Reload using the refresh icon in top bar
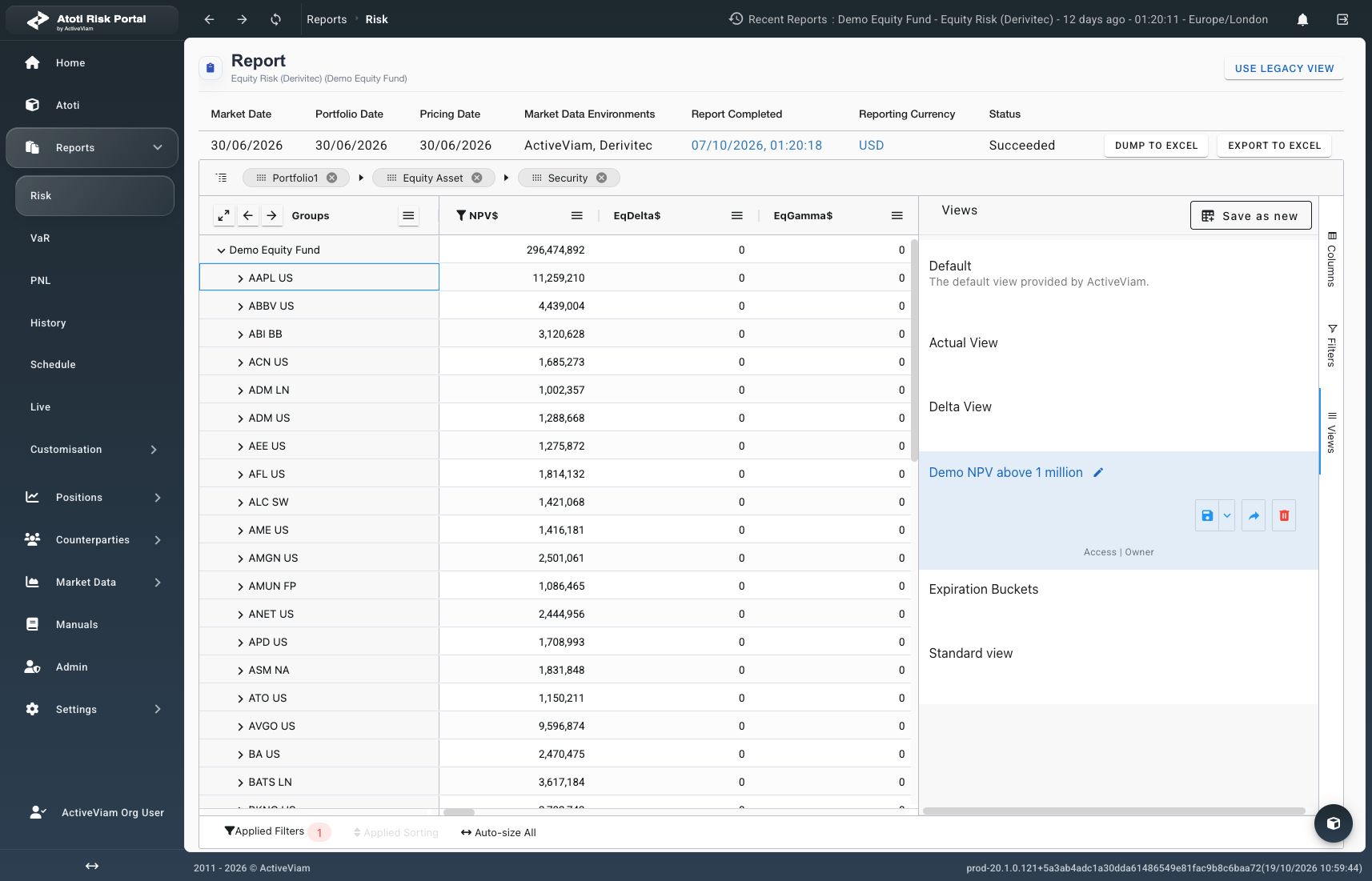1372x881 pixels. [x=275, y=19]
